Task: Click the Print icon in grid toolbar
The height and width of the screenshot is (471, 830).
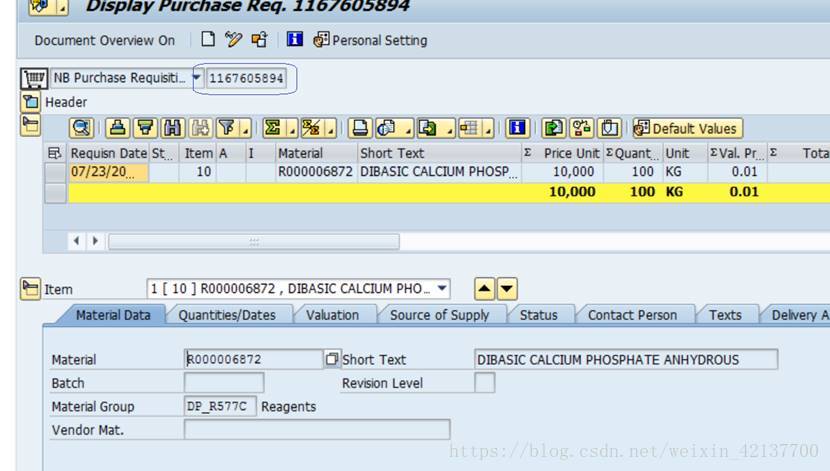Action: [360, 128]
